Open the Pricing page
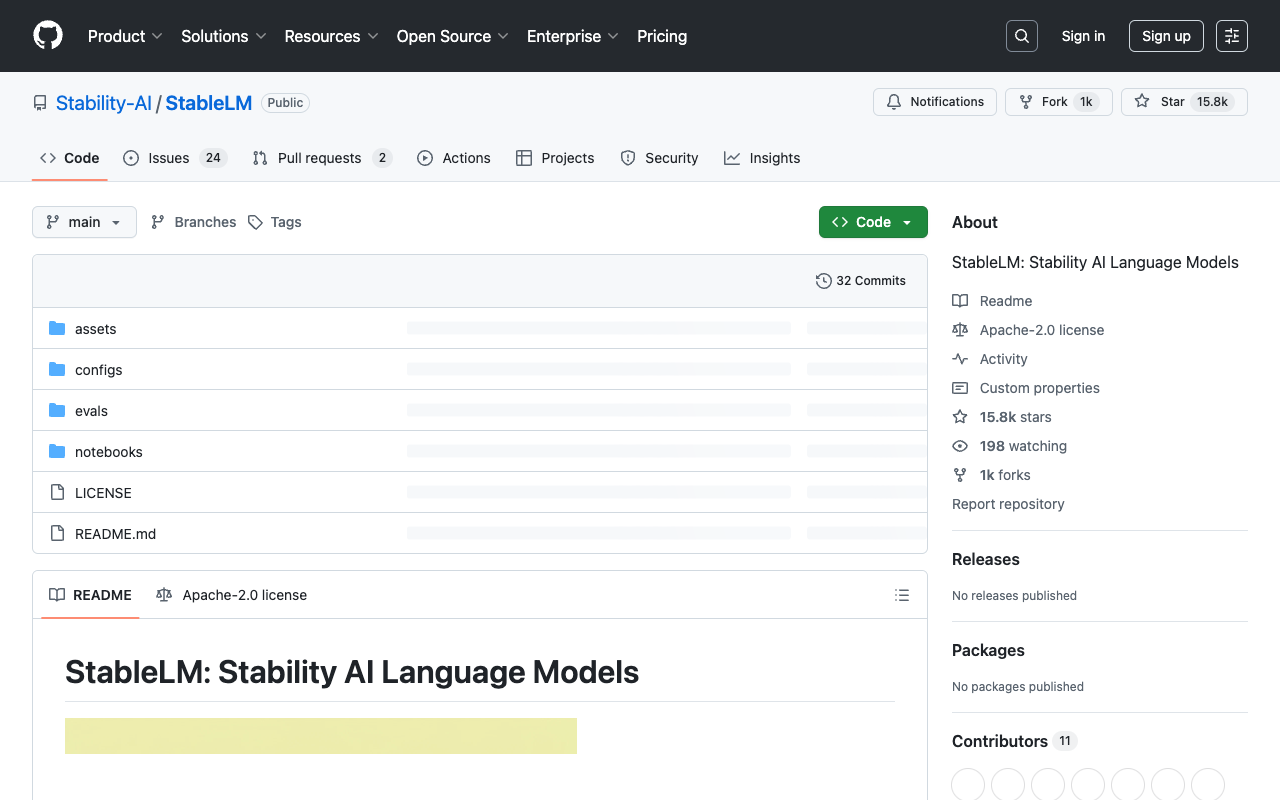This screenshot has width=1280, height=800. pyautogui.click(x=662, y=36)
